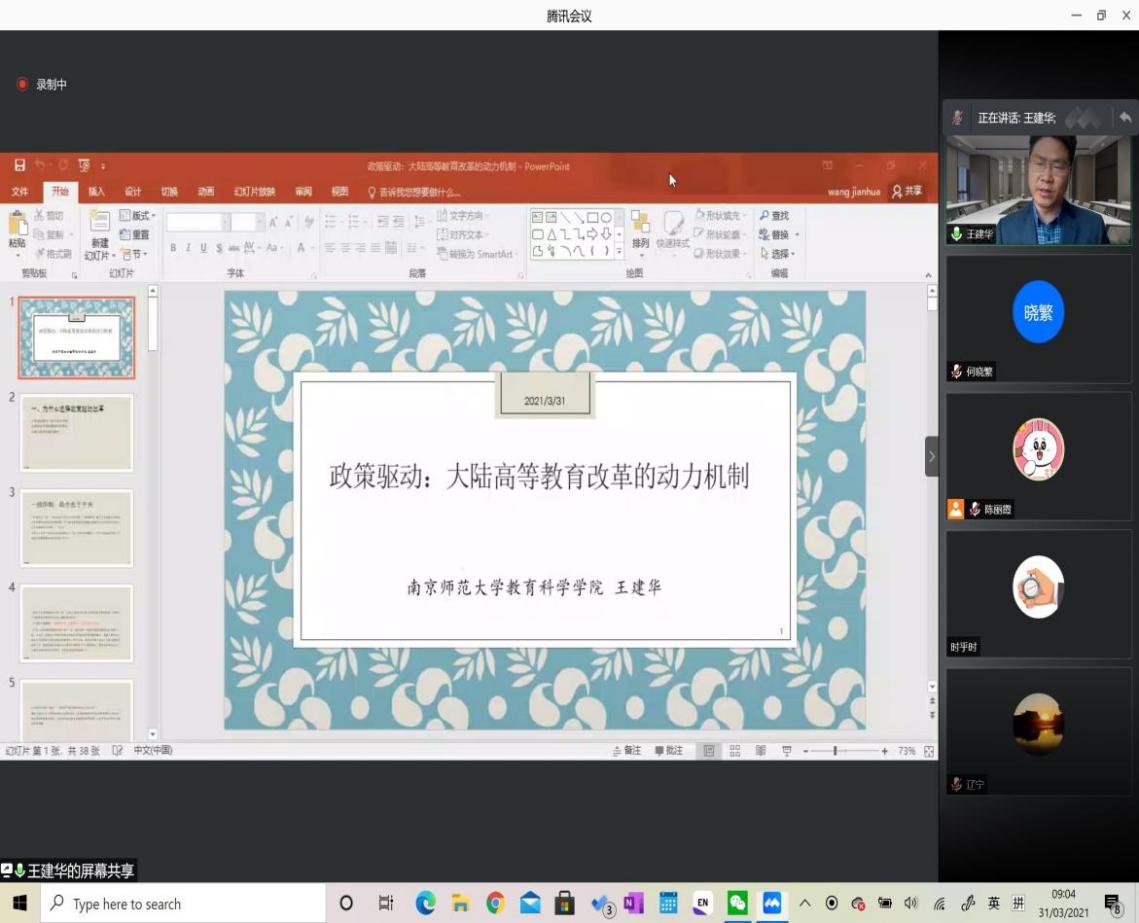This screenshot has height=923, width=1139.
Task: Open the Arrange (排列) tool
Action: [x=640, y=230]
